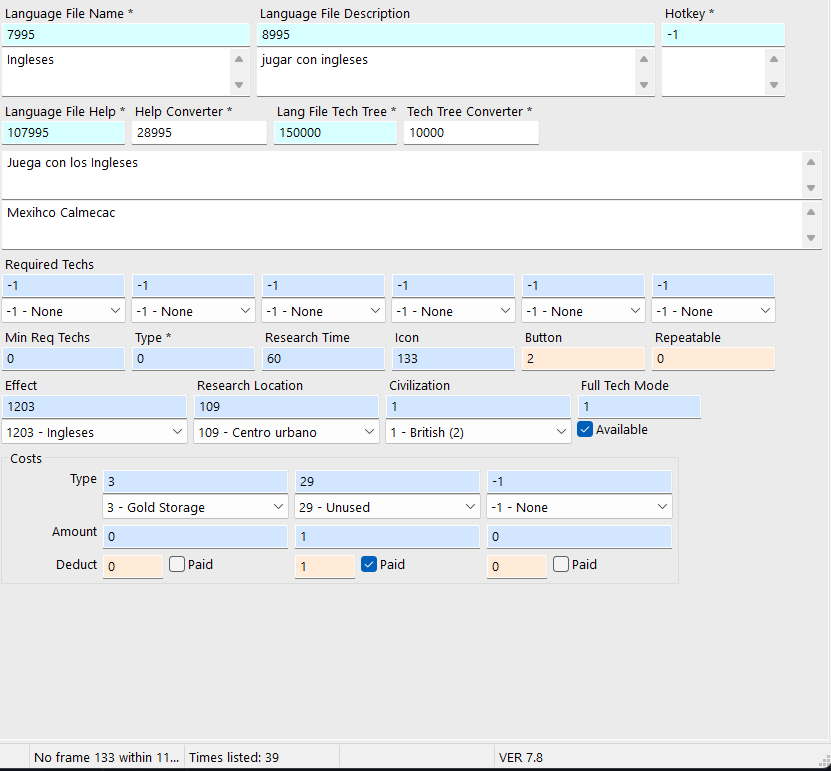Enable the third cost Paid checkbox

coord(561,564)
